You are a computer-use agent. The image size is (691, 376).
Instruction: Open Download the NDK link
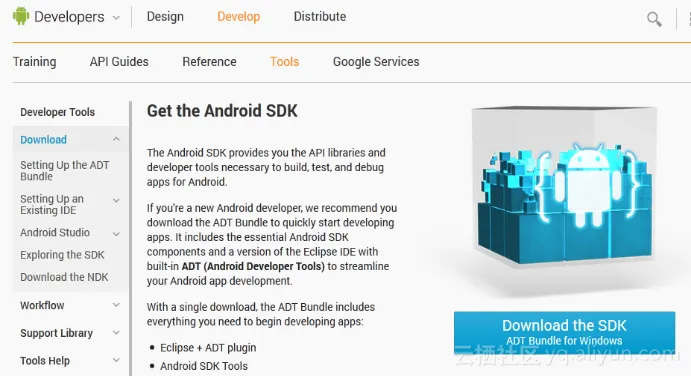64,277
